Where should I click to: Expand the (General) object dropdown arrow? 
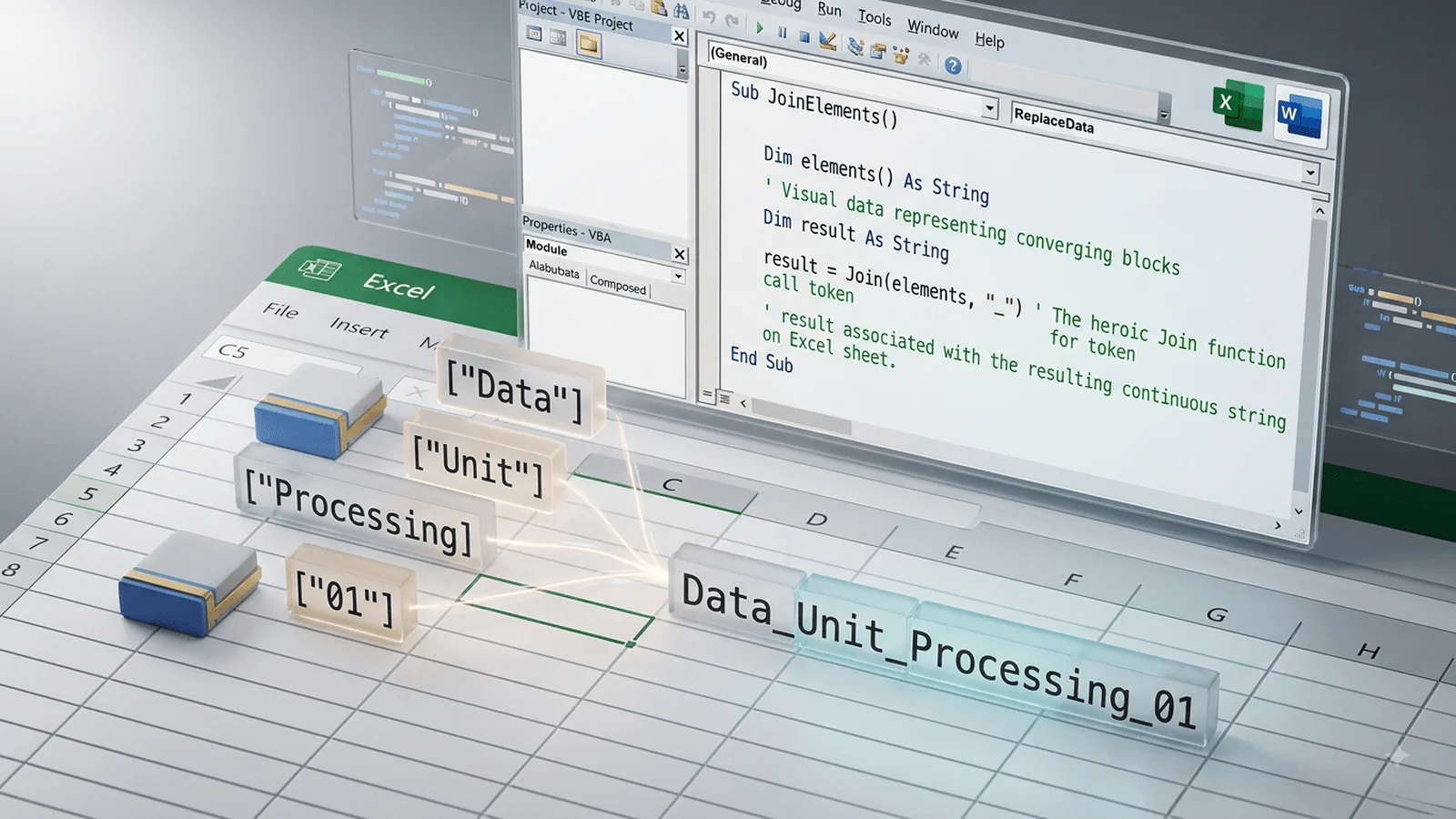(x=989, y=108)
